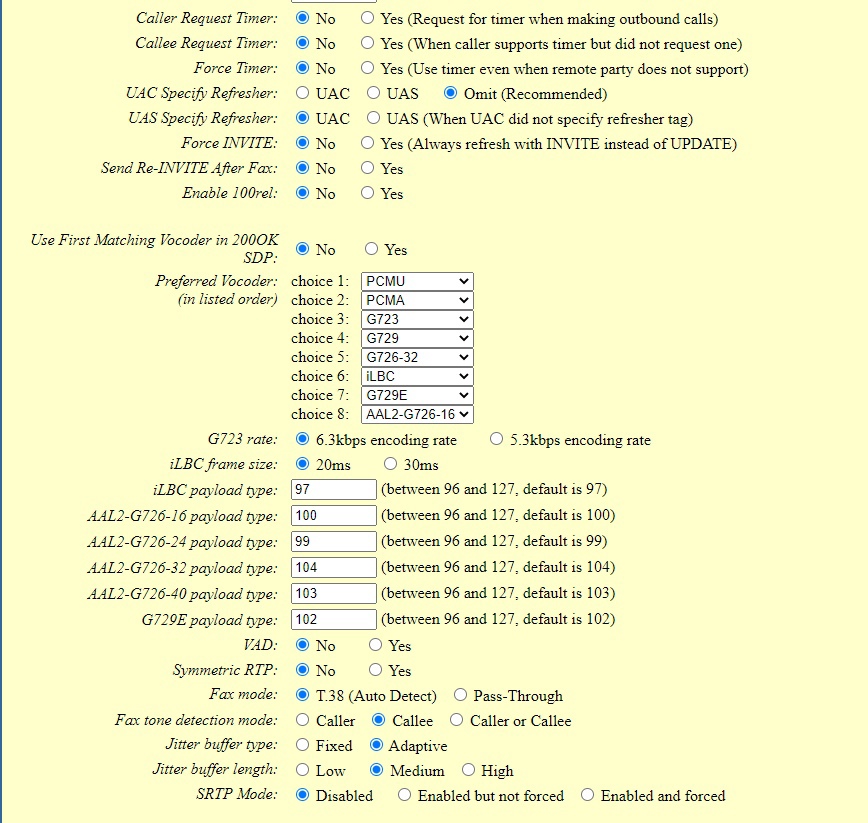Enable Symmetric RTP with Yes

(375, 670)
